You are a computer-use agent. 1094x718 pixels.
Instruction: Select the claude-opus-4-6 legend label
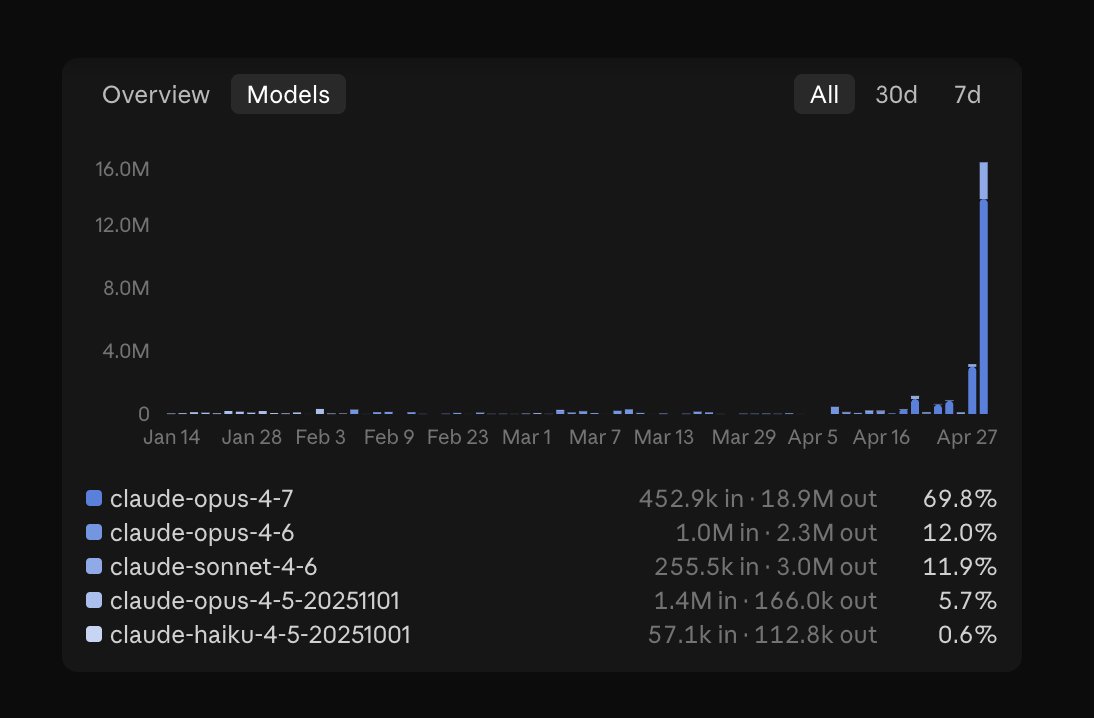coord(202,533)
